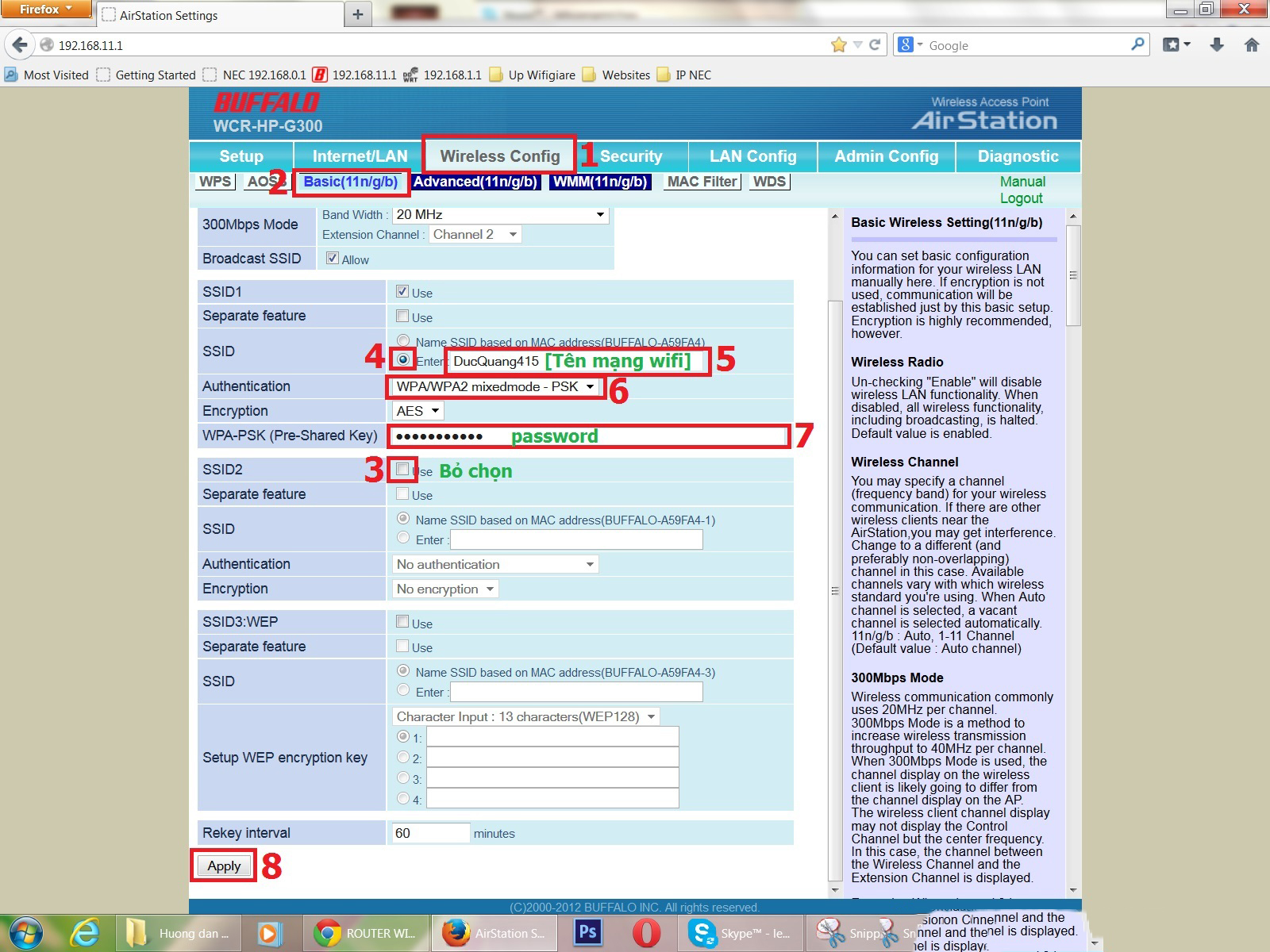Open the bookmarks menu icon in toolbar
Image resolution: width=1270 pixels, height=952 pixels.
(1176, 45)
